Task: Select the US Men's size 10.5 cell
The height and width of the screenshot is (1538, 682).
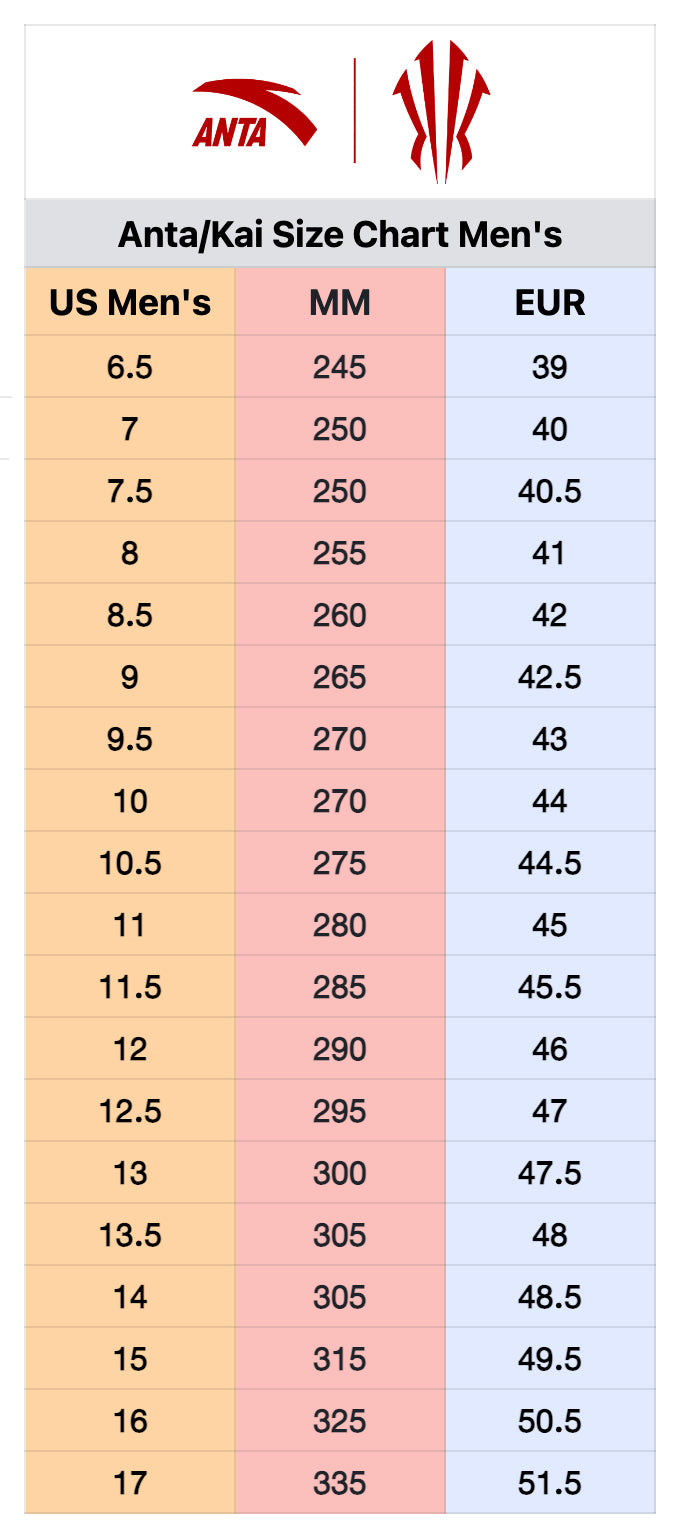Action: point(130,863)
